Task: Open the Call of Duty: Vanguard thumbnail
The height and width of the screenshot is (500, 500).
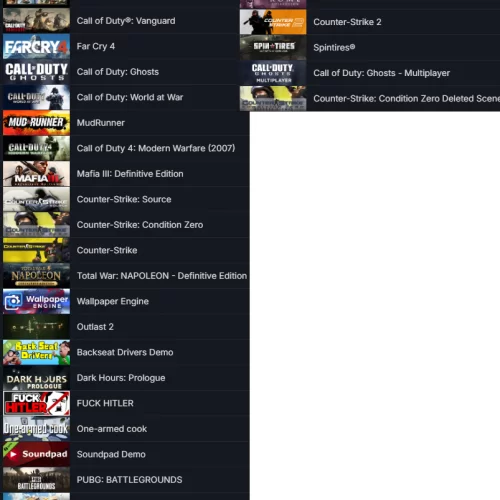Action: click(x=36, y=21)
